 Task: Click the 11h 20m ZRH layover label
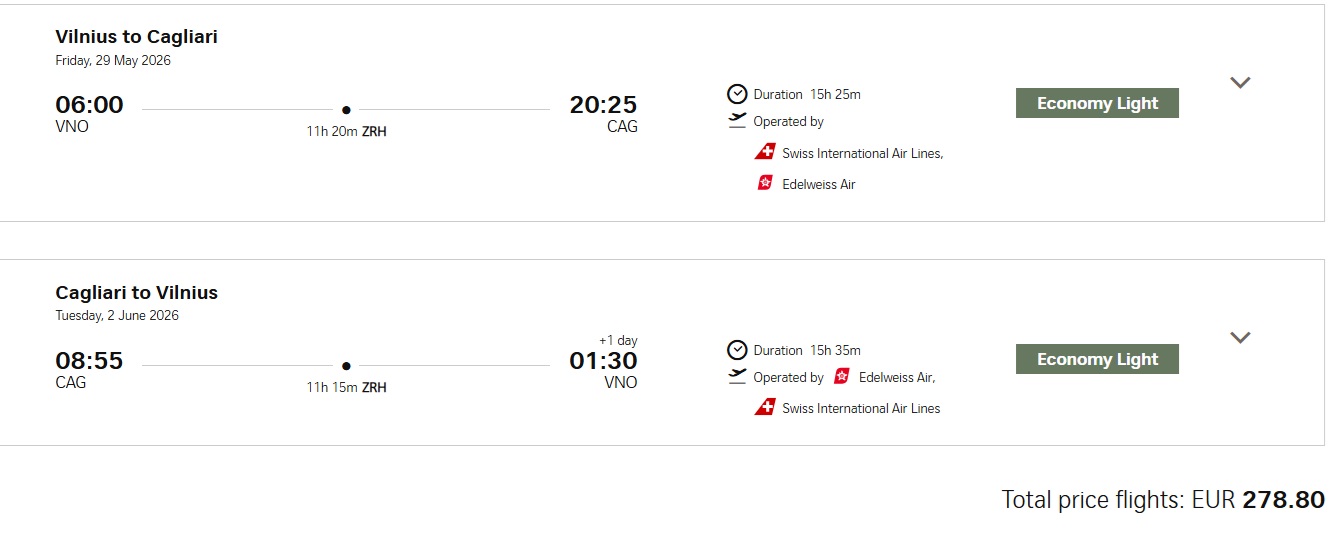(346, 131)
